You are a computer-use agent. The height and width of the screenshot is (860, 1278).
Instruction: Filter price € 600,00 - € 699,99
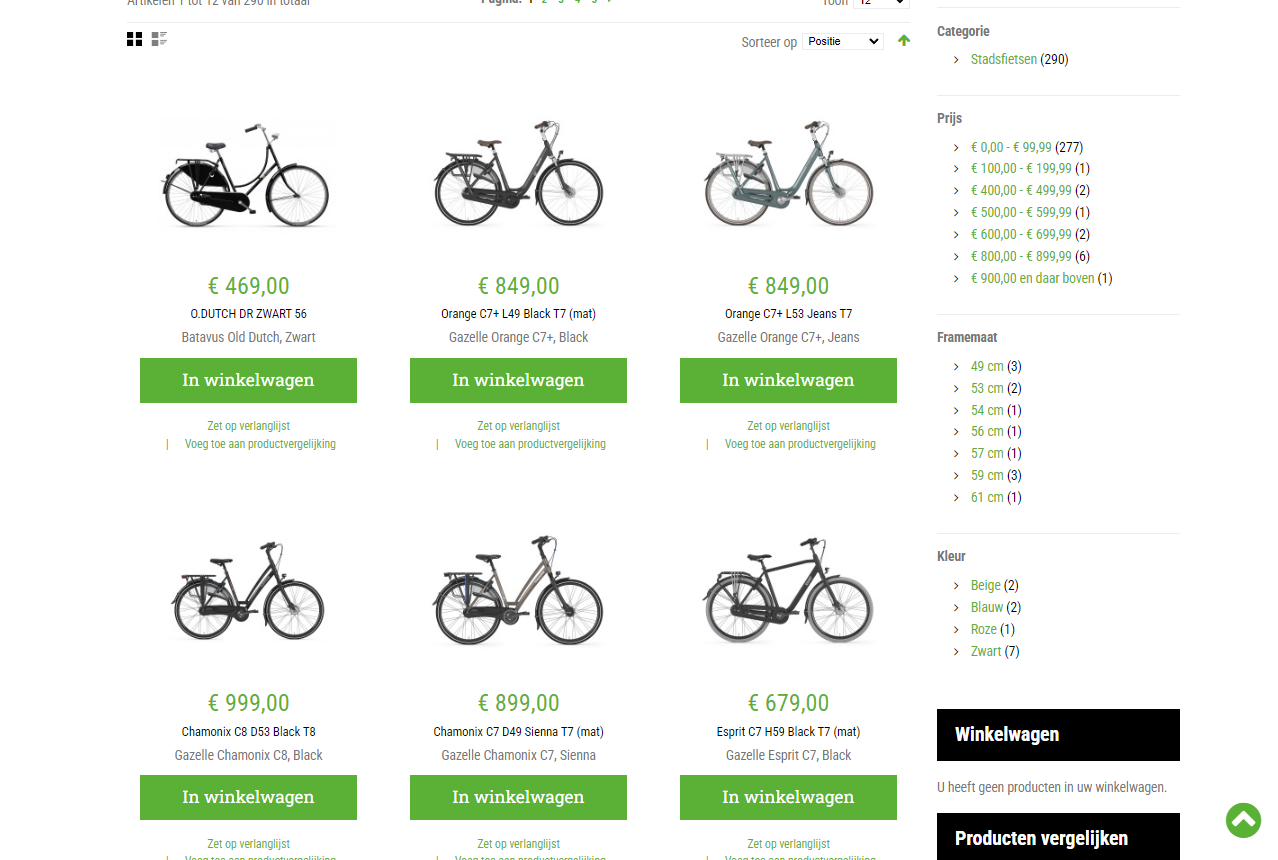point(1021,235)
